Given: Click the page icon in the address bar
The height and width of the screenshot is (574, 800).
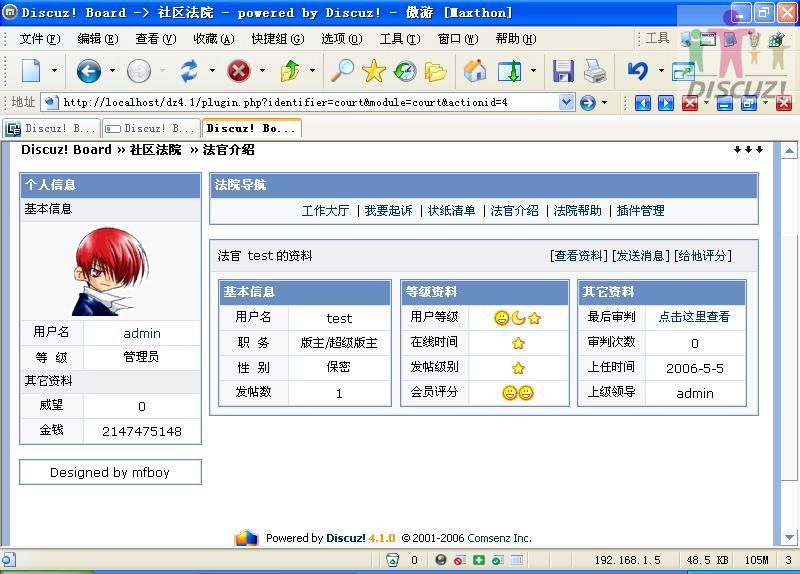Looking at the screenshot, I should [x=52, y=102].
